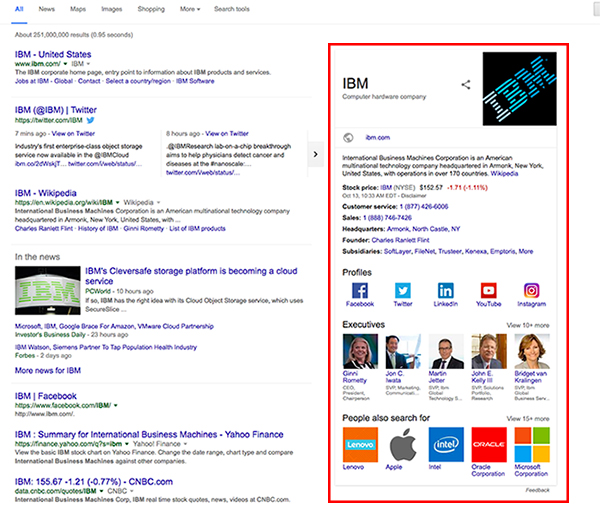Click Martin Jetter's photo
This screenshot has width=600, height=510.
coord(446,351)
